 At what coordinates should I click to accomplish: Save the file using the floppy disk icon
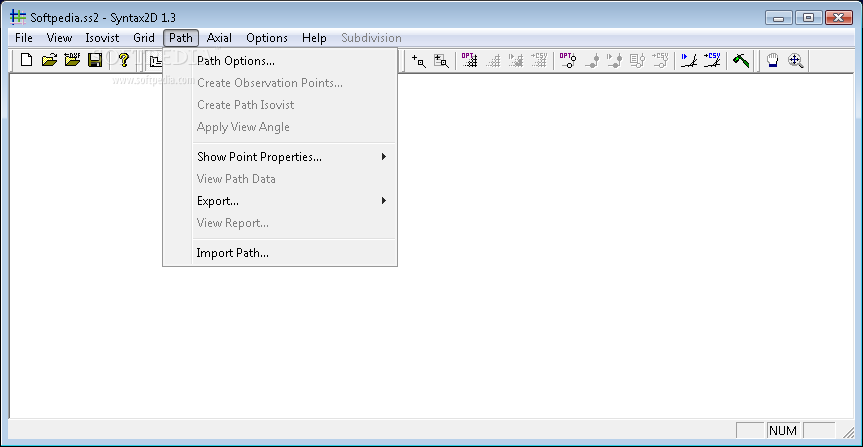[95, 60]
